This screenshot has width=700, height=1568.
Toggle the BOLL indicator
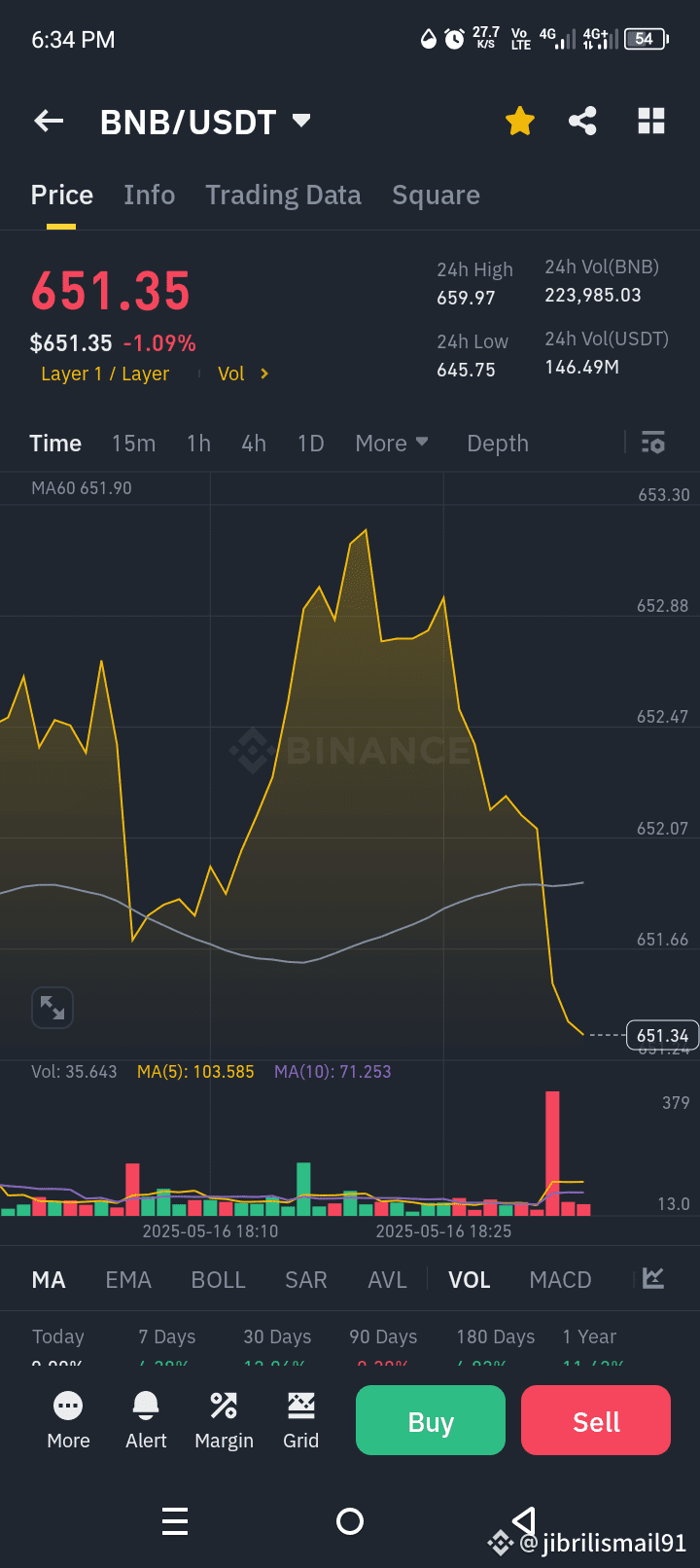[219, 1280]
